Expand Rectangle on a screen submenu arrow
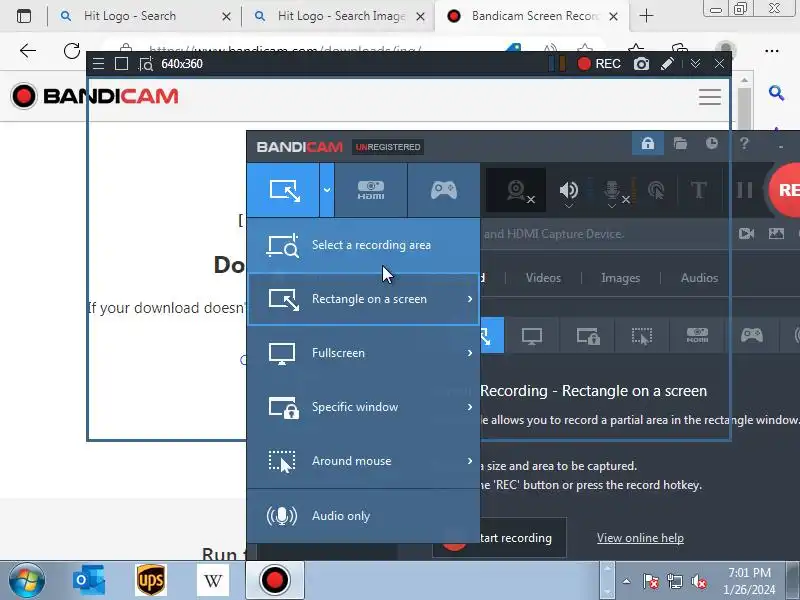Viewport: 800px width, 600px height. point(470,299)
